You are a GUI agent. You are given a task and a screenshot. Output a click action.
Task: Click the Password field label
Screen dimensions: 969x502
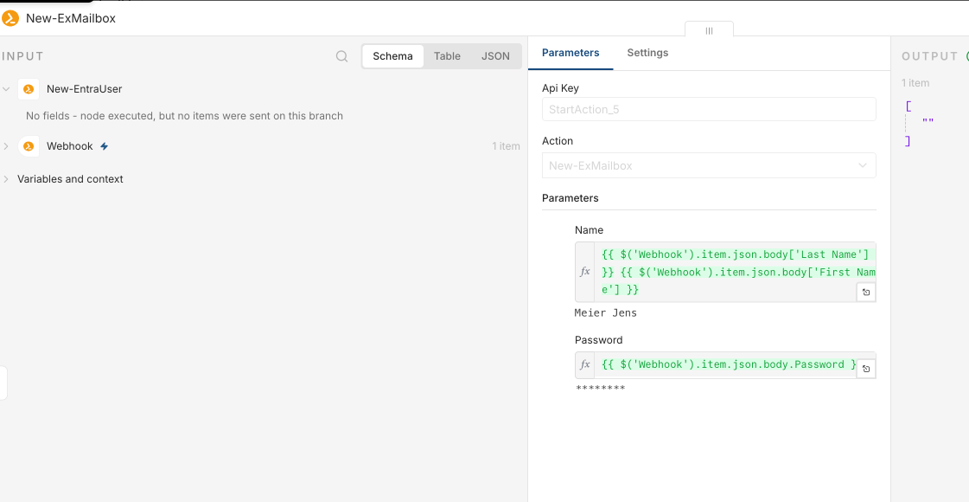[598, 340]
